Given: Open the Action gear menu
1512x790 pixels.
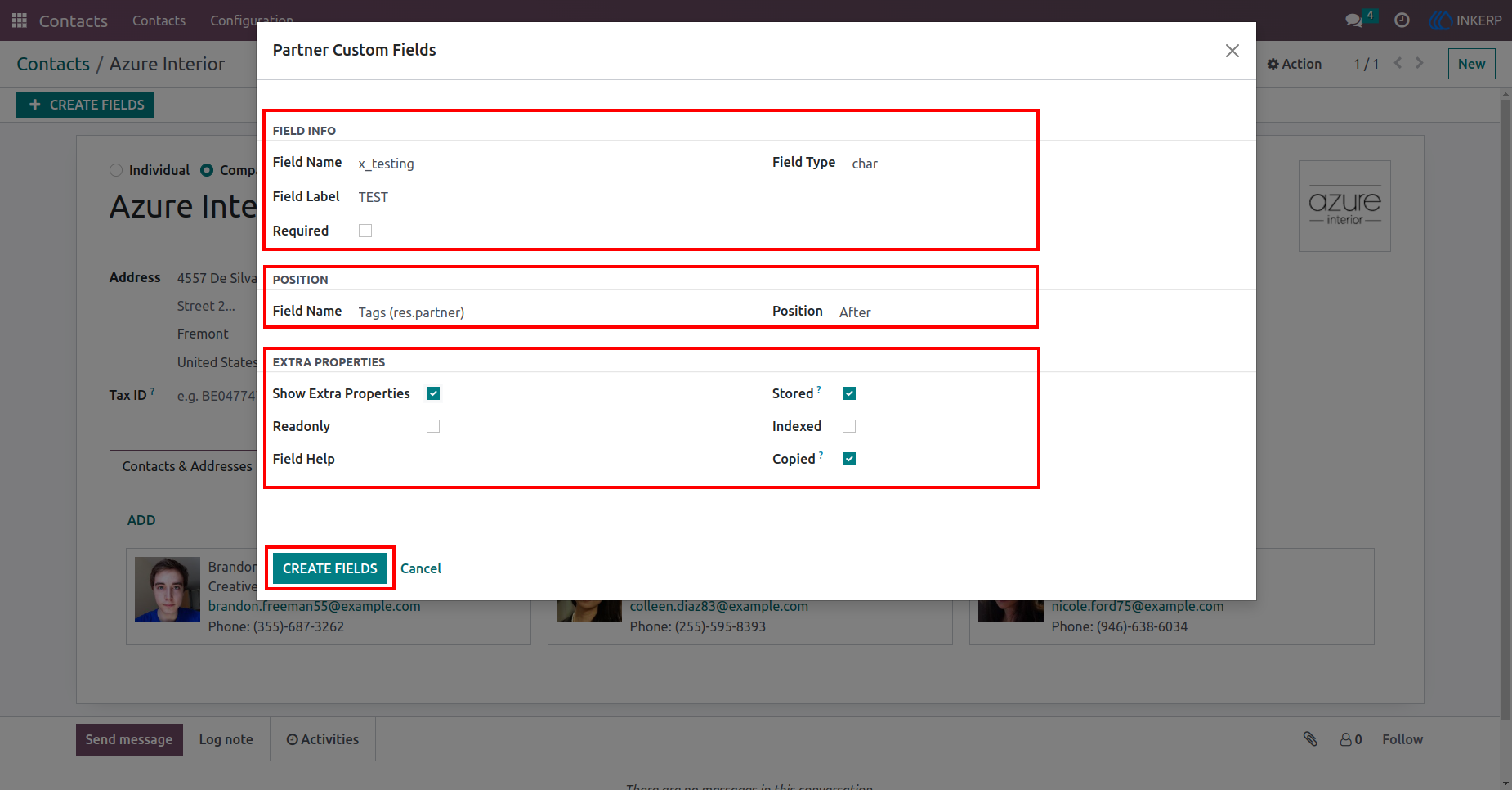Looking at the screenshot, I should (1295, 64).
